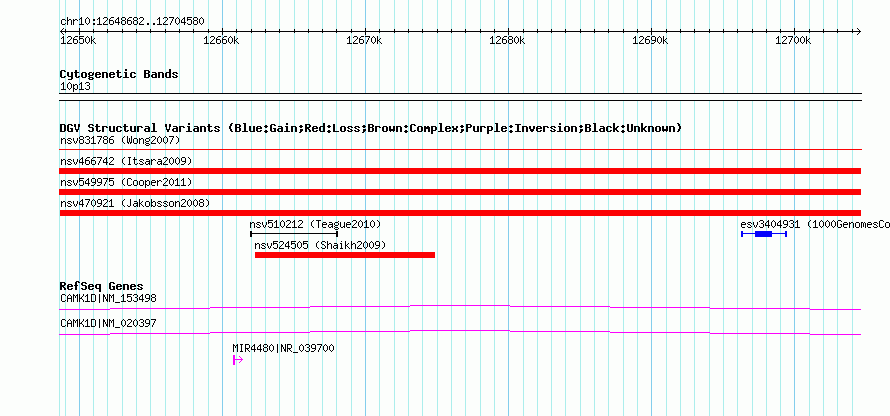Screen dimensions: 890x416
Task: Open the nsv470921 (Jakobsson2008) variant label
Action: click(135, 203)
